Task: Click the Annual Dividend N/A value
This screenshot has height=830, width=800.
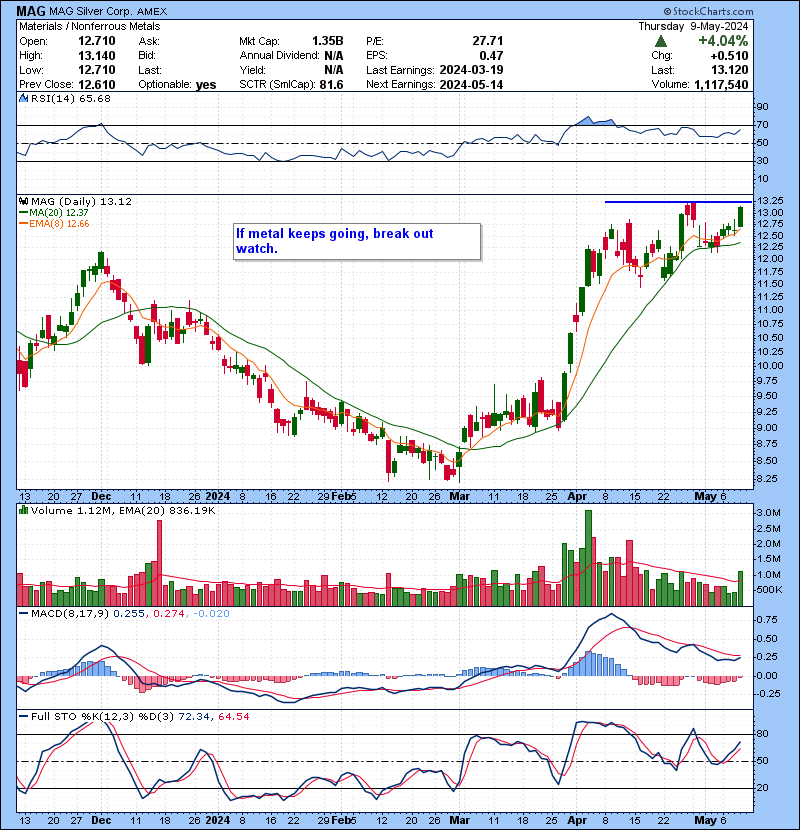Action: click(334, 55)
